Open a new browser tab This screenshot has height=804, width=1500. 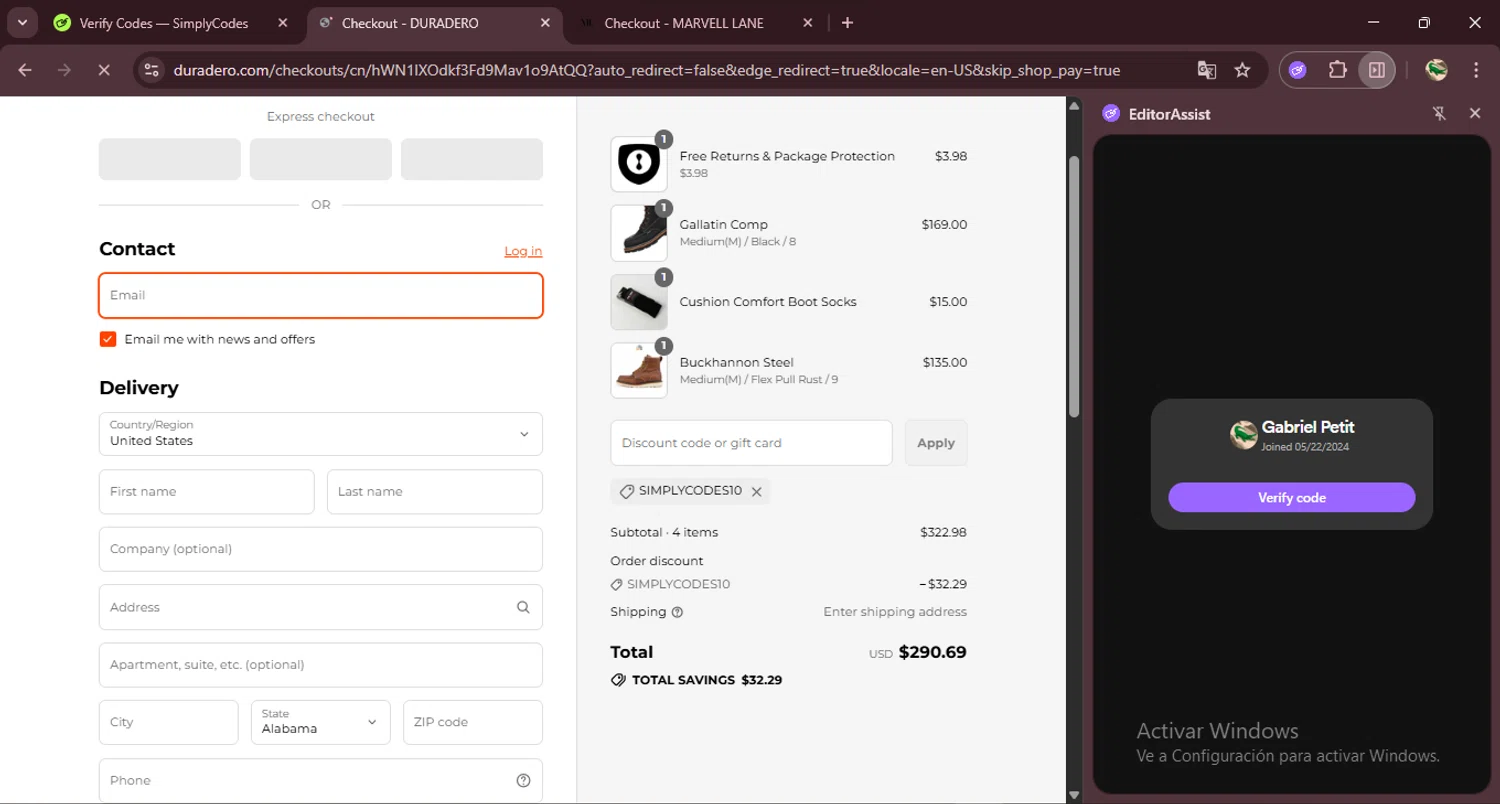(x=847, y=23)
